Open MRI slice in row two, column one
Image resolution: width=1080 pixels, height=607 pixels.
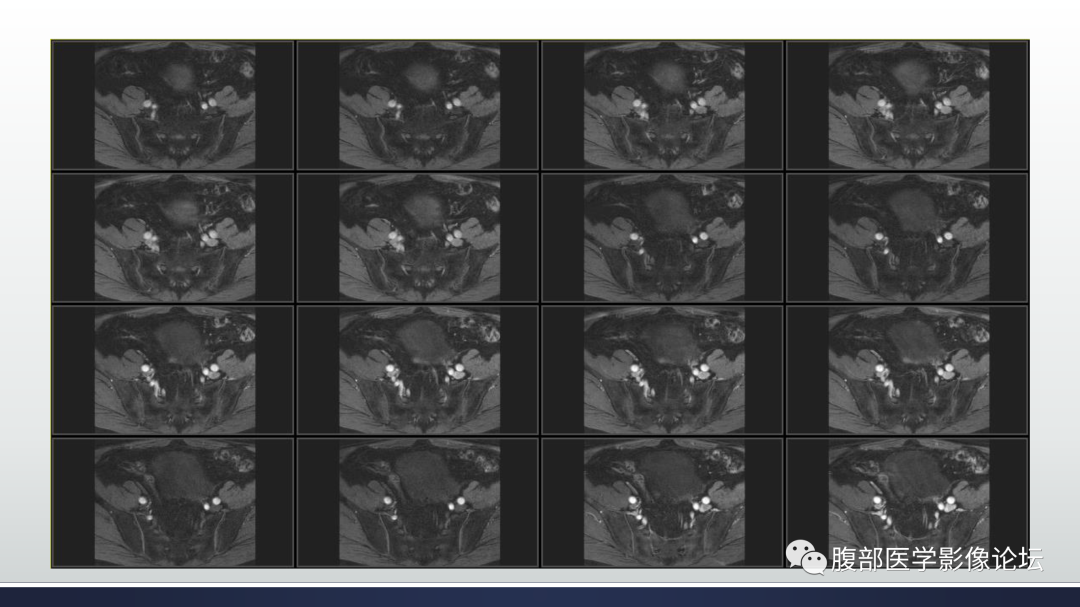coord(174,238)
